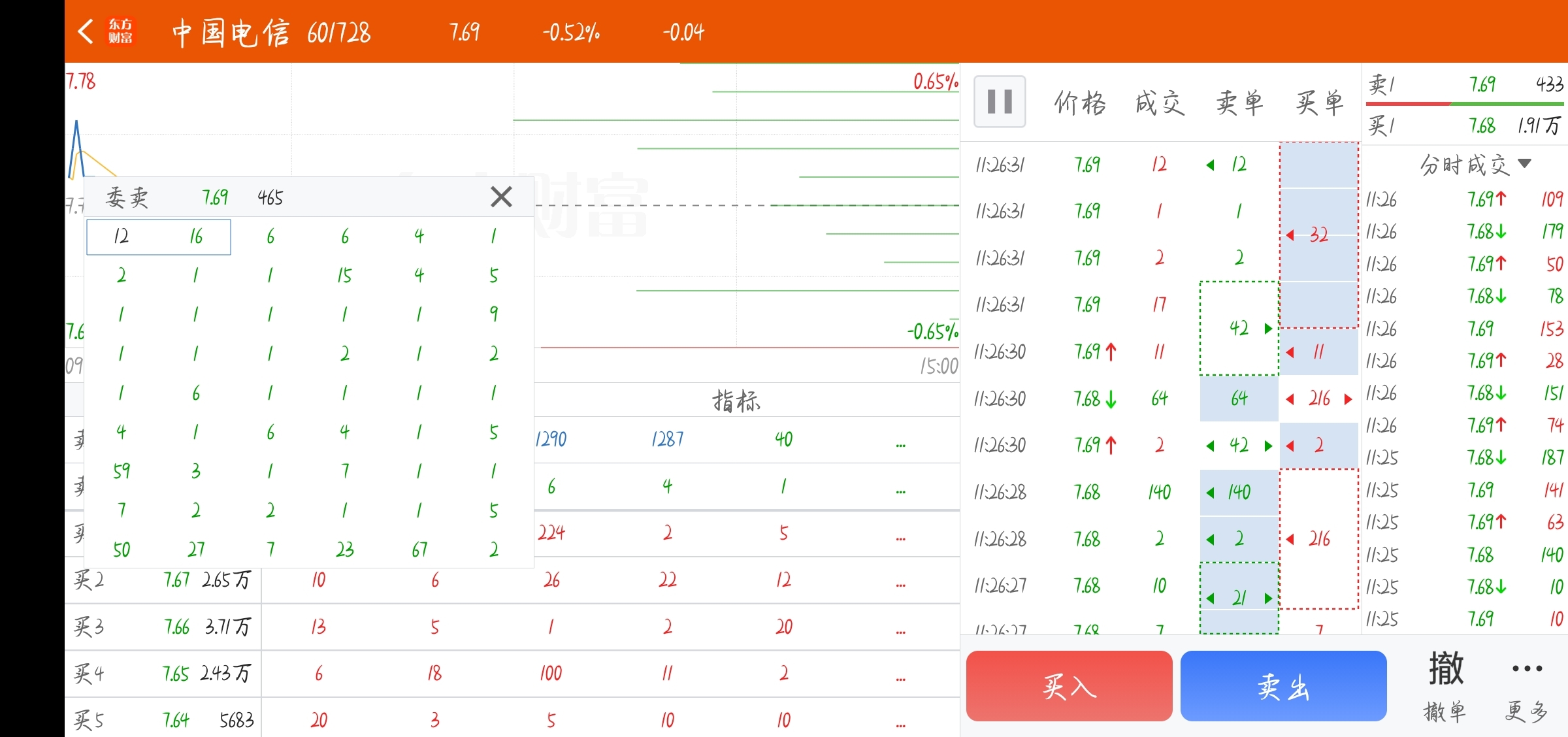The image size is (1568, 737).
Task: Tap the 15:00 time axis label
Action: [939, 366]
